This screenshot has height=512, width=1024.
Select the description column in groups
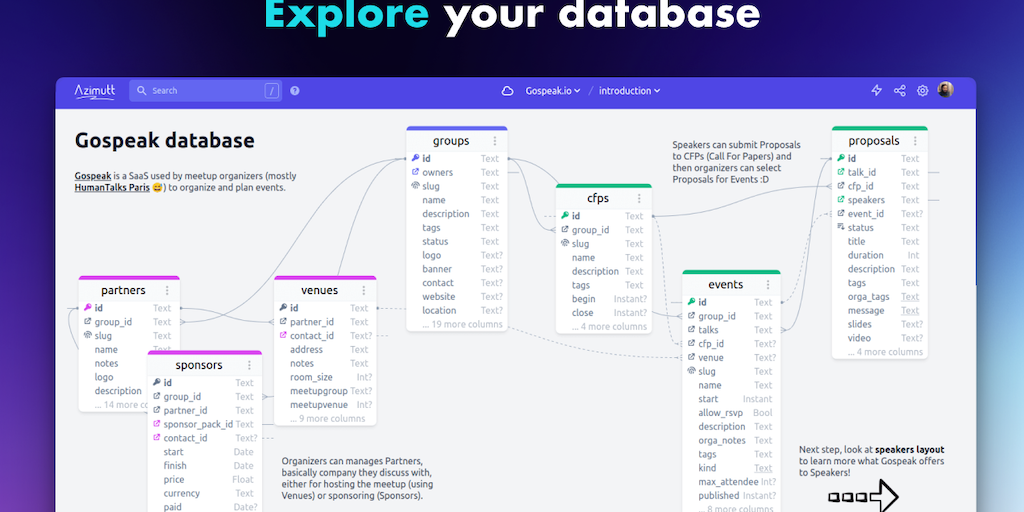point(456,214)
